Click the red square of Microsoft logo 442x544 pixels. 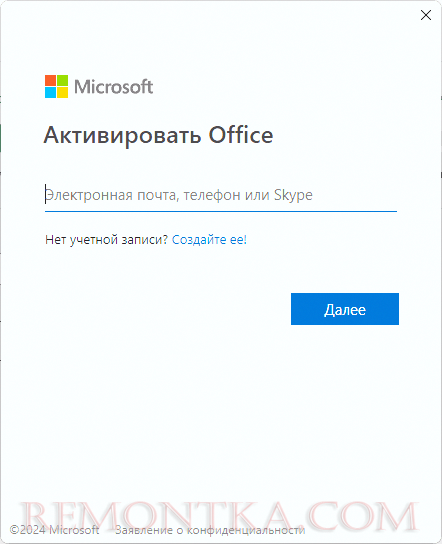(50, 80)
